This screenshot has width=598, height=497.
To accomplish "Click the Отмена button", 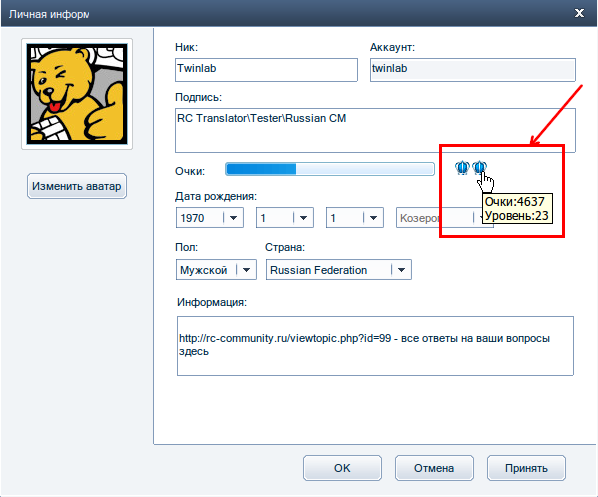I will pos(434,468).
